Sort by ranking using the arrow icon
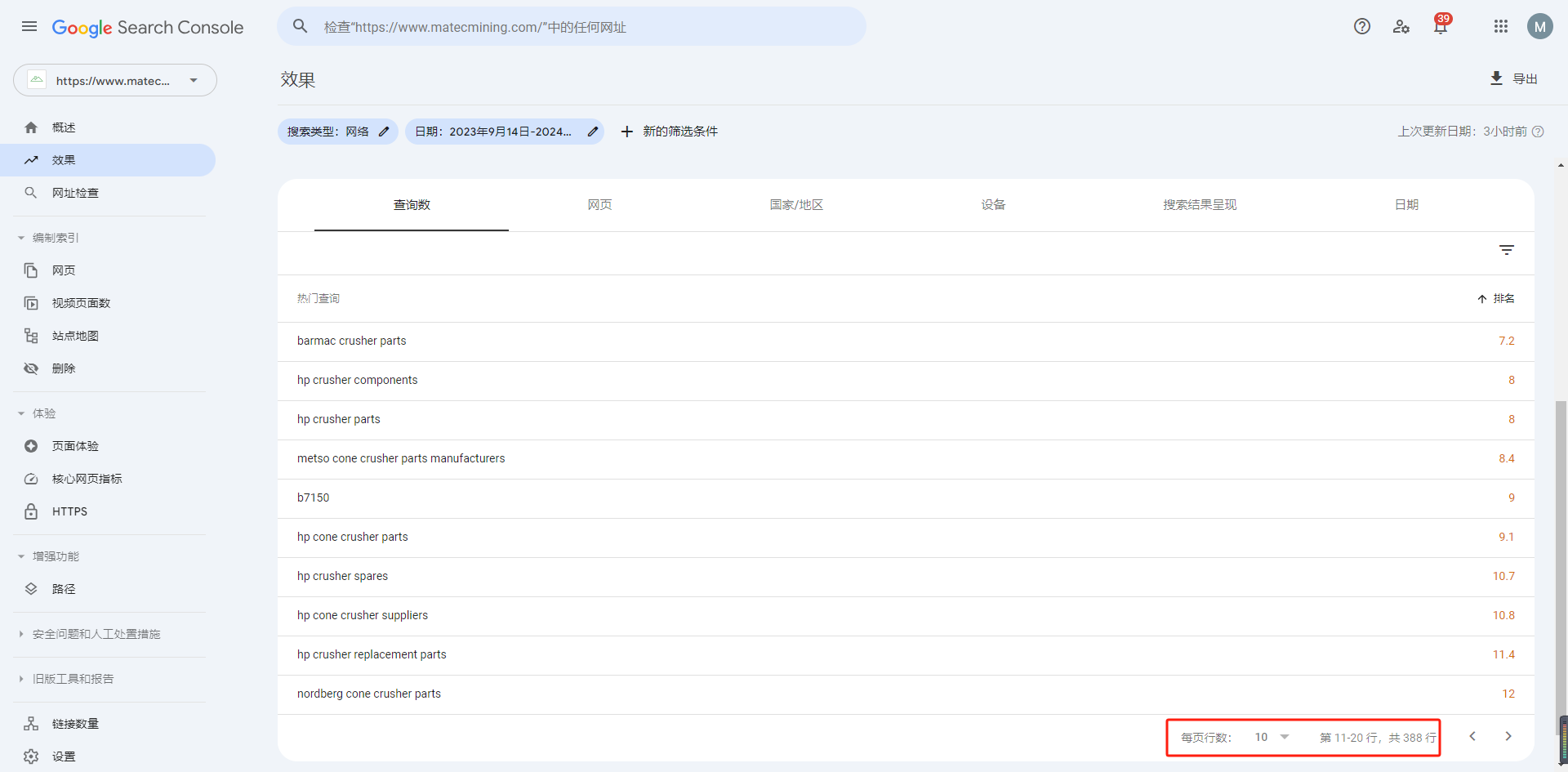Screen dimensions: 1568x772 pos(1482,299)
